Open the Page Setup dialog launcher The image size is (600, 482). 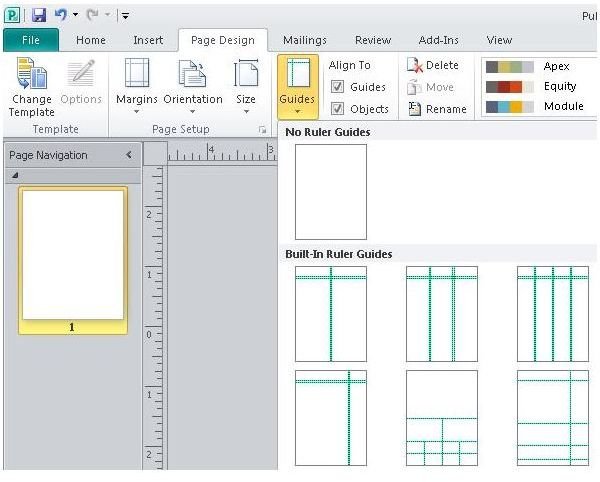click(262, 130)
